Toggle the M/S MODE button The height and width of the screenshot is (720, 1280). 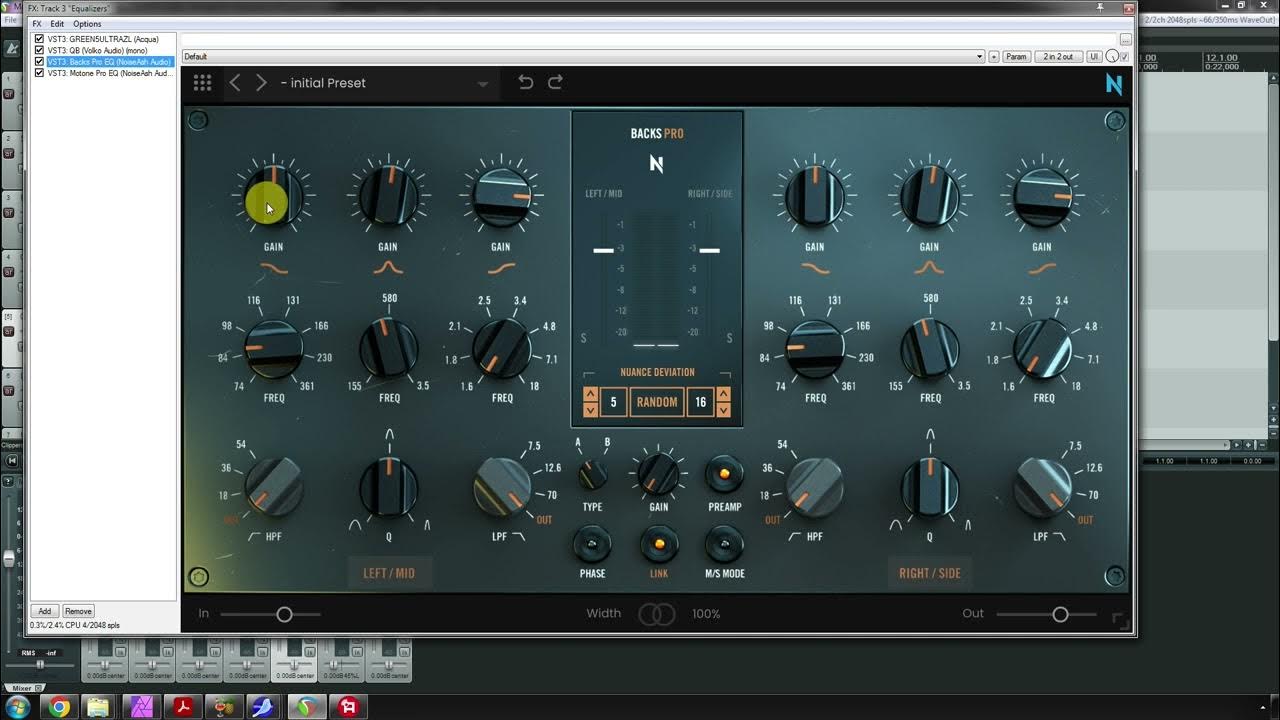725,544
